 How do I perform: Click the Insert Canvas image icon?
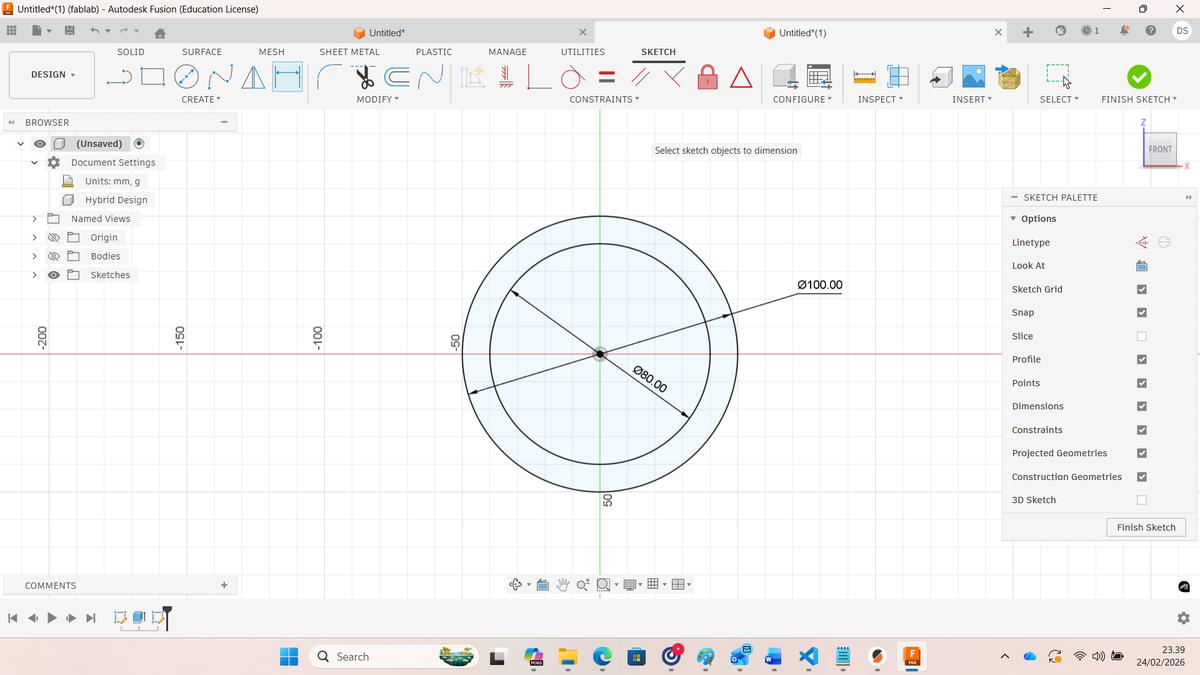[973, 77]
